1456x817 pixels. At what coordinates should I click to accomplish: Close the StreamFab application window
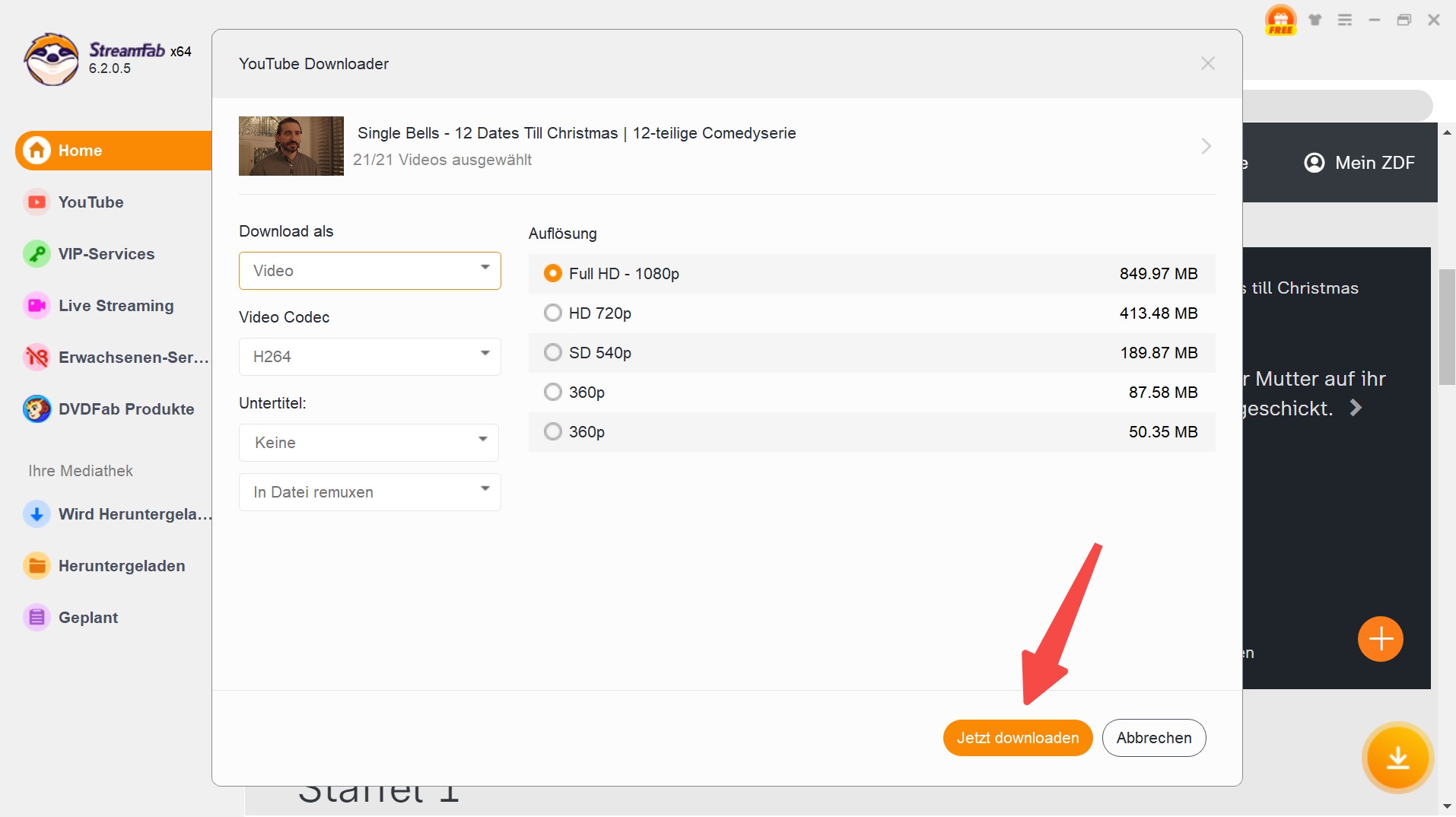point(1434,20)
